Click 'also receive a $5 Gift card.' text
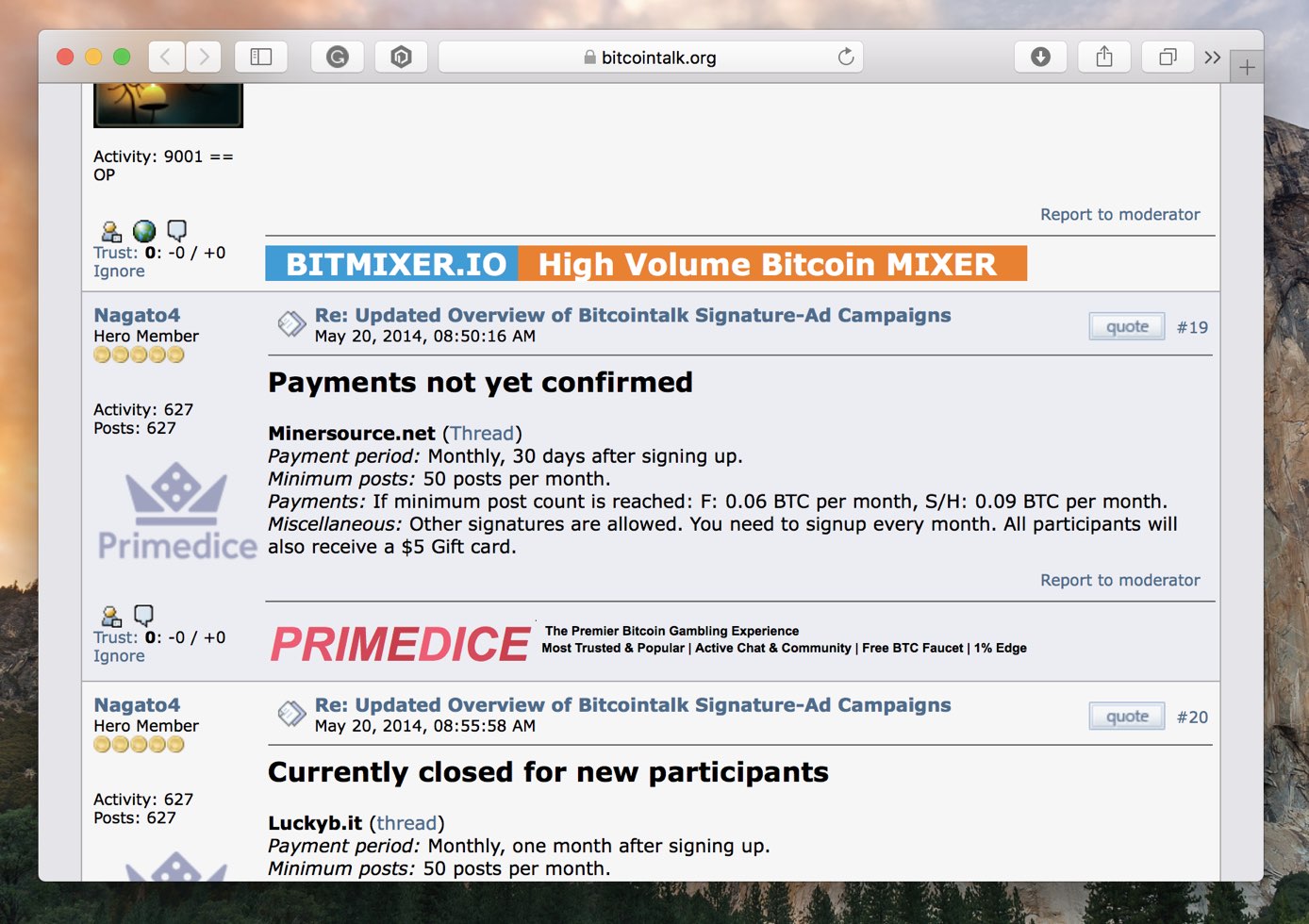The width and height of the screenshot is (1309, 924). pos(392,547)
